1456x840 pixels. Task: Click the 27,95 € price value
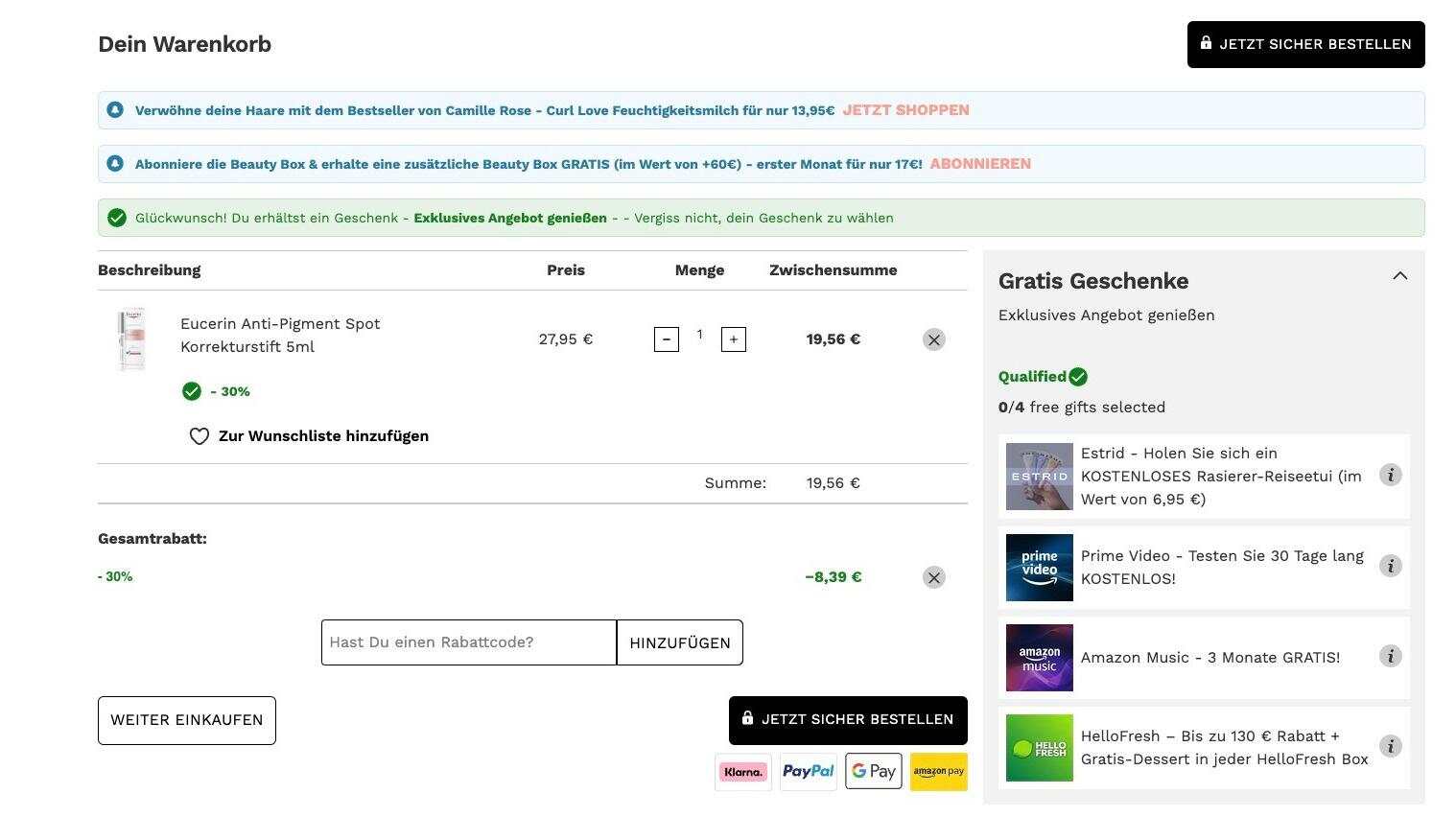(x=566, y=339)
